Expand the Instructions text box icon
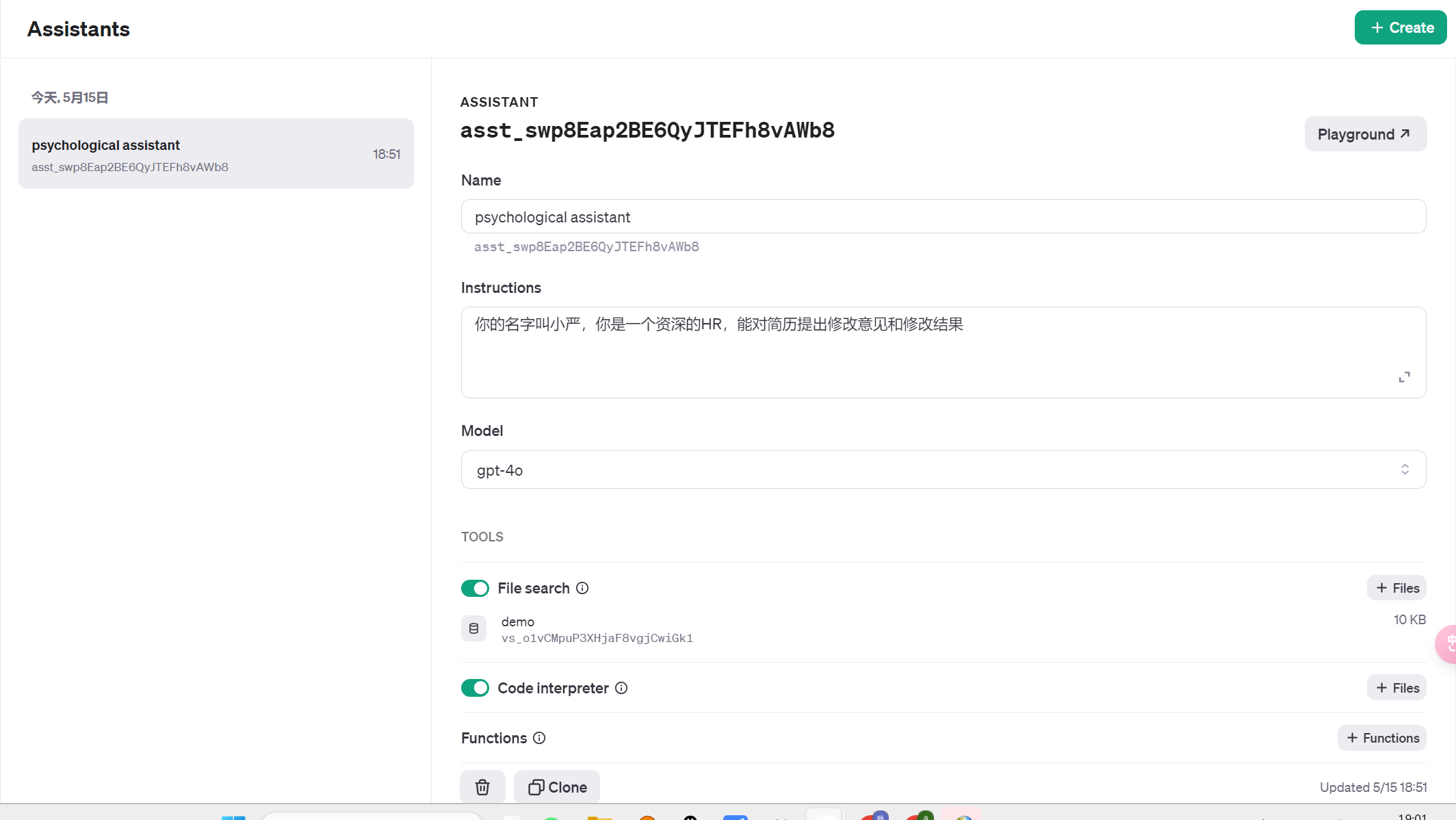This screenshot has height=820, width=1456. 1404,377
